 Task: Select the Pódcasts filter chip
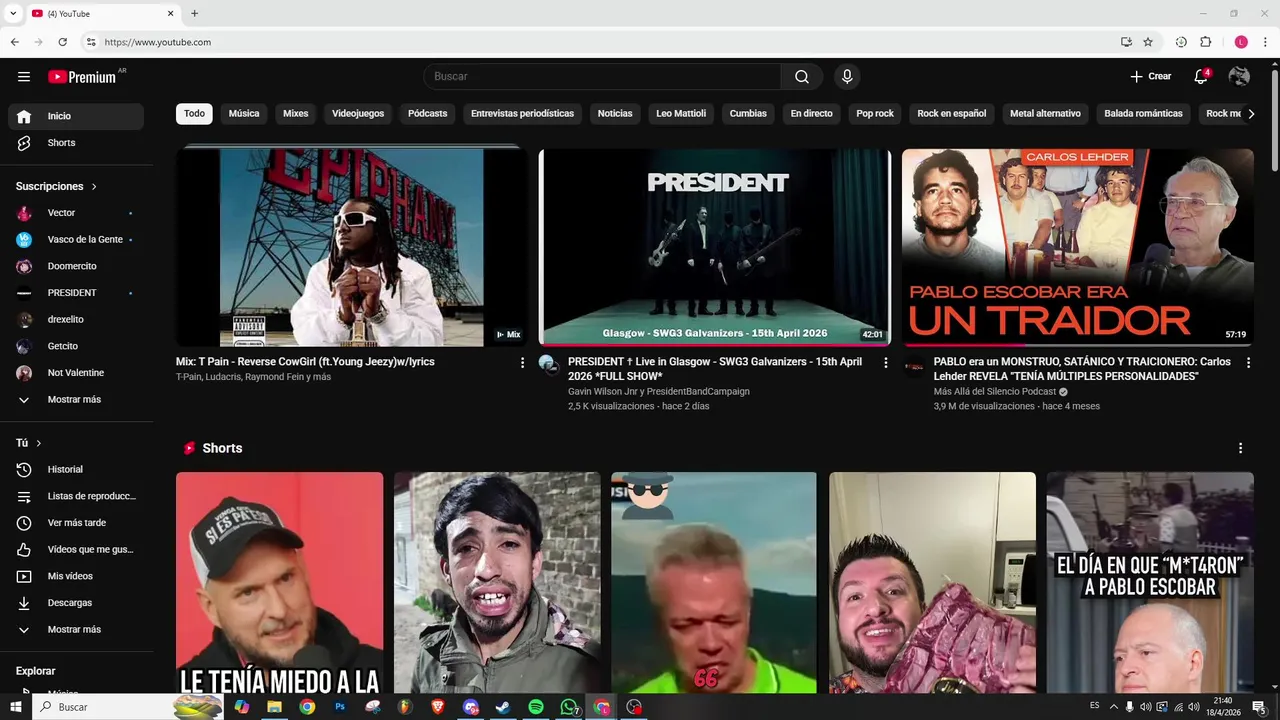tap(427, 114)
